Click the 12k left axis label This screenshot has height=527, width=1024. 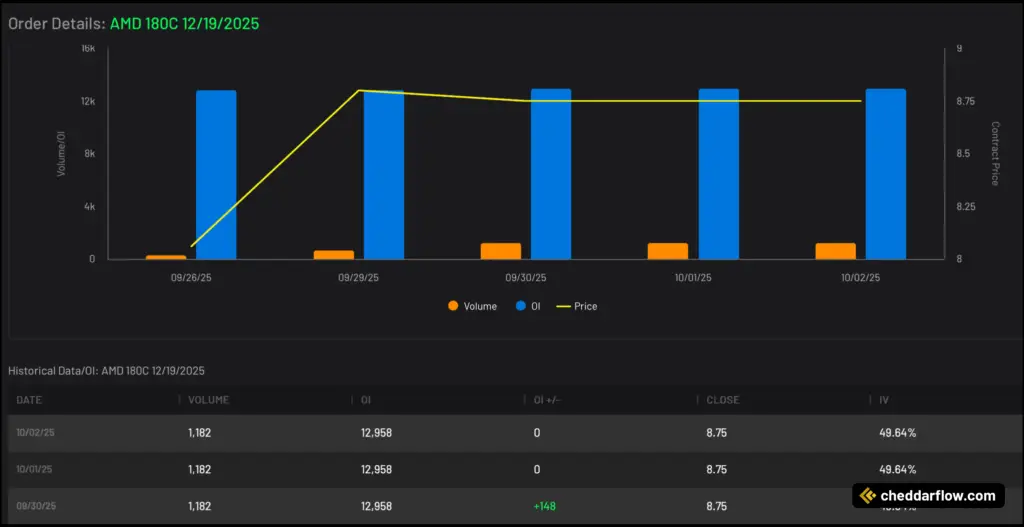coord(88,102)
